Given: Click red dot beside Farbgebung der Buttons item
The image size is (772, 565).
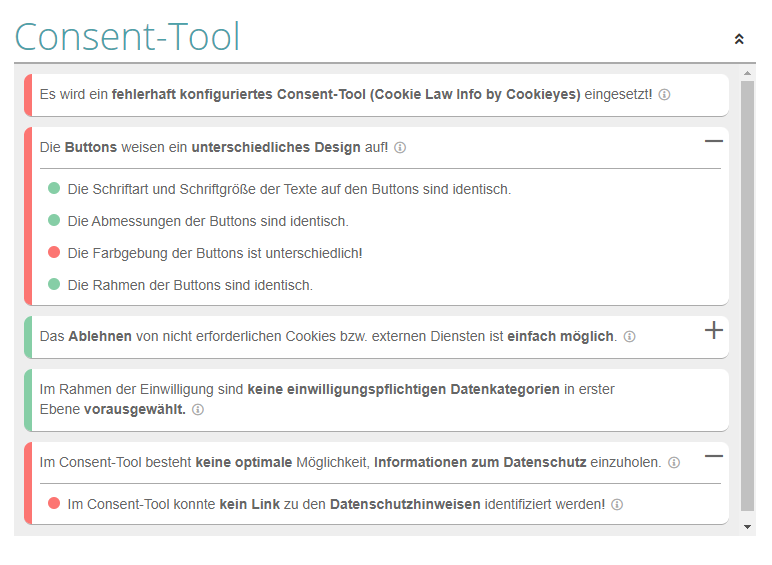Looking at the screenshot, I should coord(54,253).
